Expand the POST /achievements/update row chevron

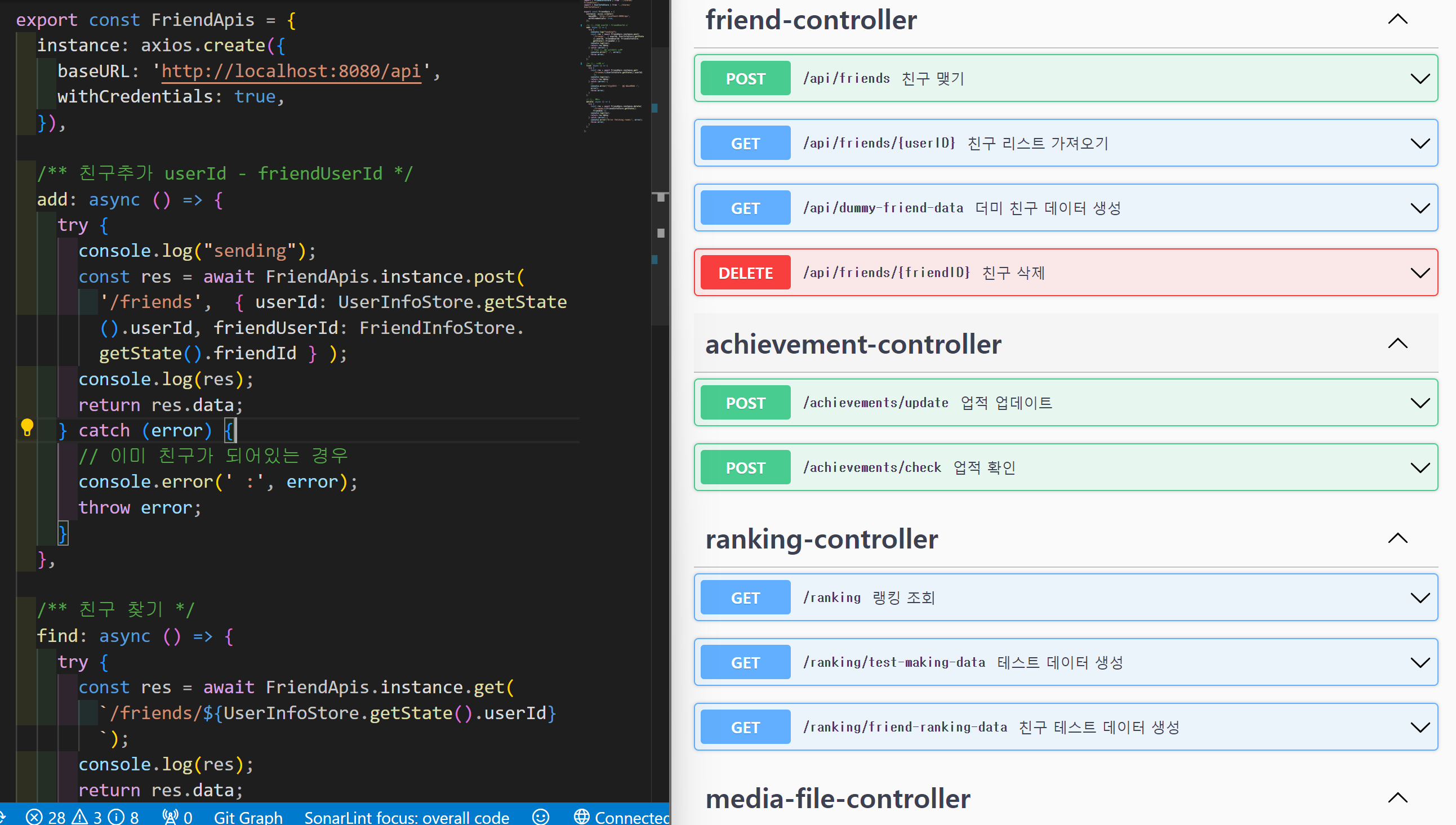click(1420, 403)
